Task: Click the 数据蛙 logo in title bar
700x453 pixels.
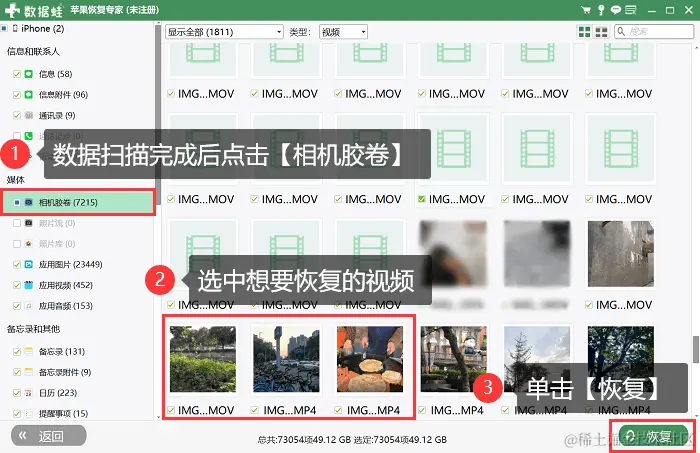Action: 33,10
